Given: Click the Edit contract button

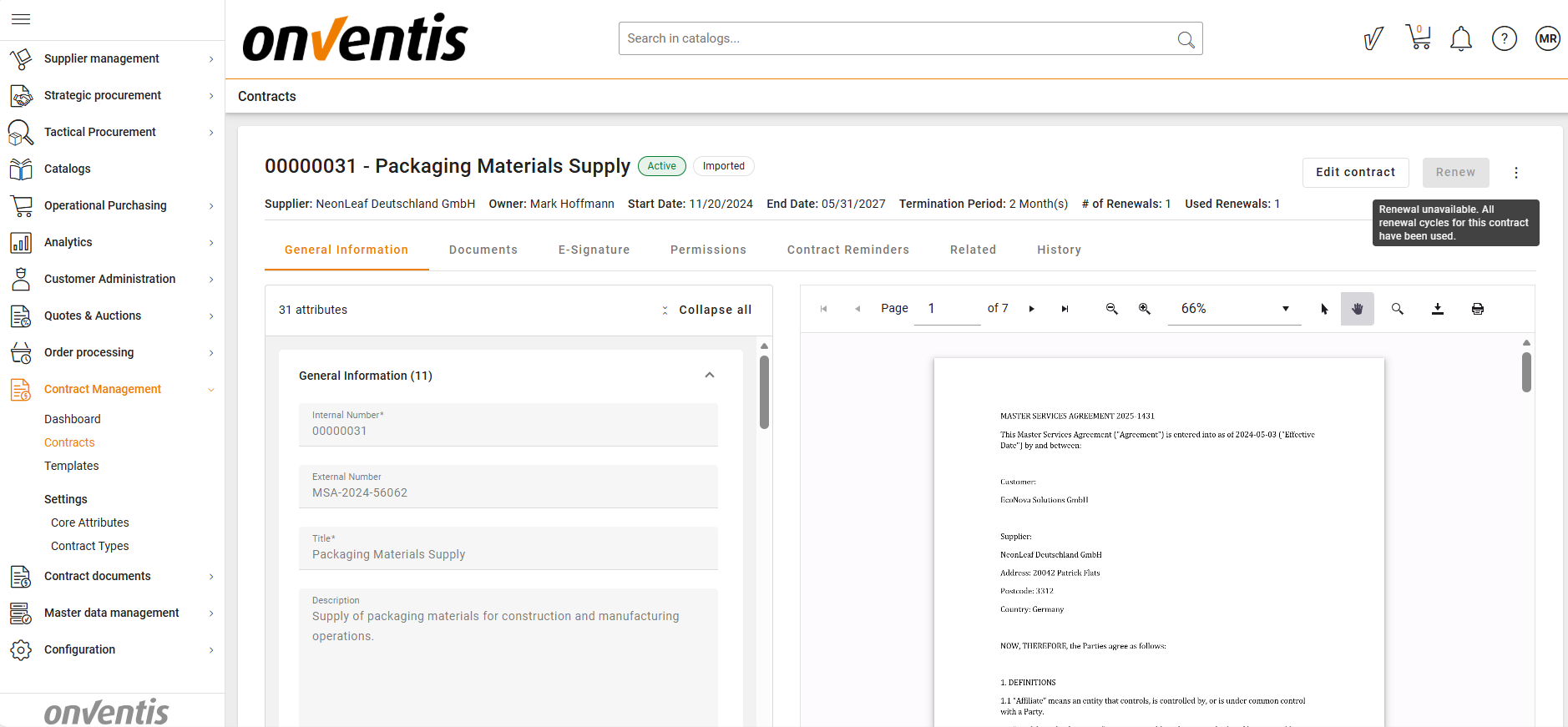Looking at the screenshot, I should pos(1355,172).
